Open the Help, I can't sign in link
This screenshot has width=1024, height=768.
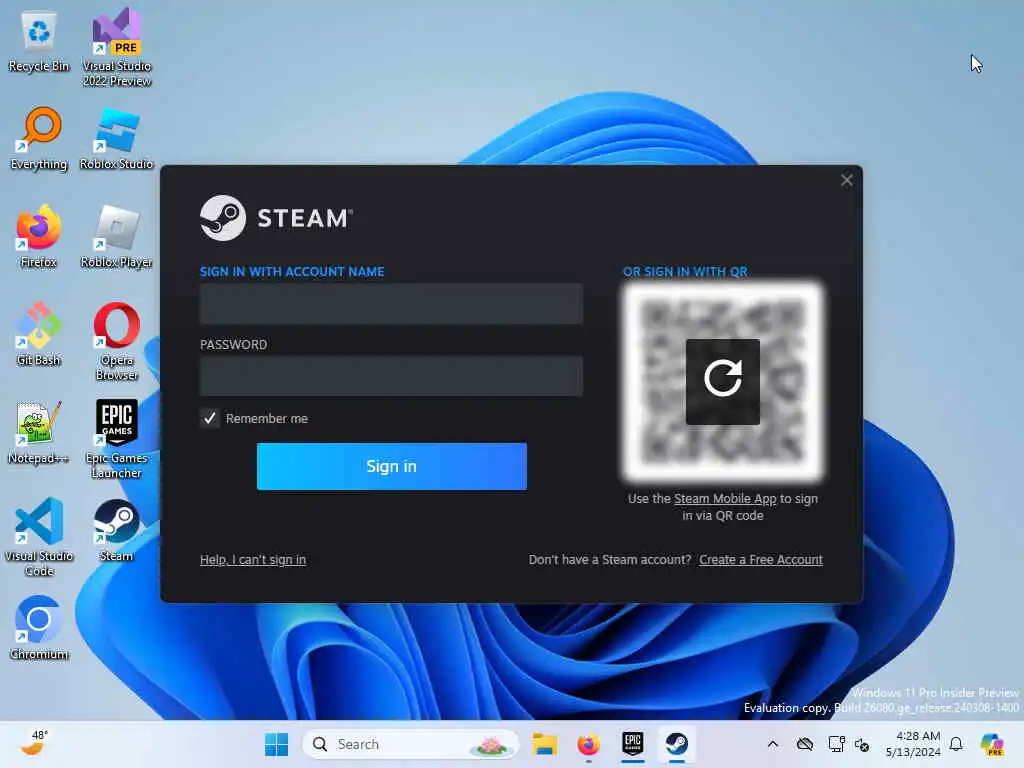point(253,560)
